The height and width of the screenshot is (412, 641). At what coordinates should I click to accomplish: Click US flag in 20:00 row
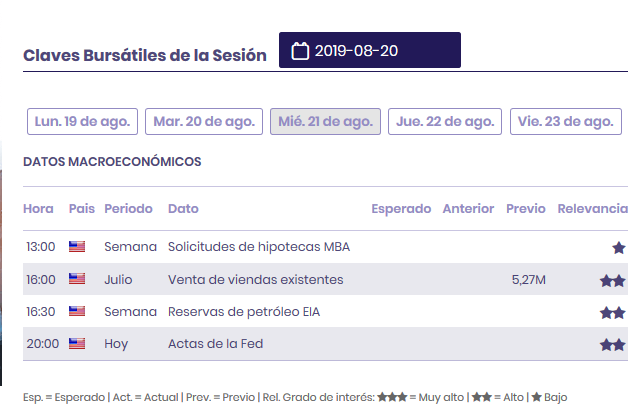pos(77,344)
